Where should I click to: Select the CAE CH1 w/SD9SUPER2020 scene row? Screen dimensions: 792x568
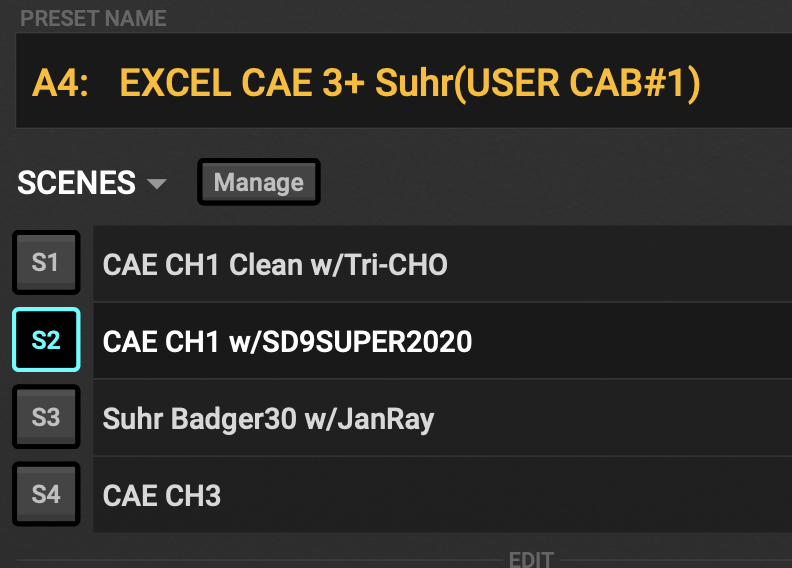[442, 341]
